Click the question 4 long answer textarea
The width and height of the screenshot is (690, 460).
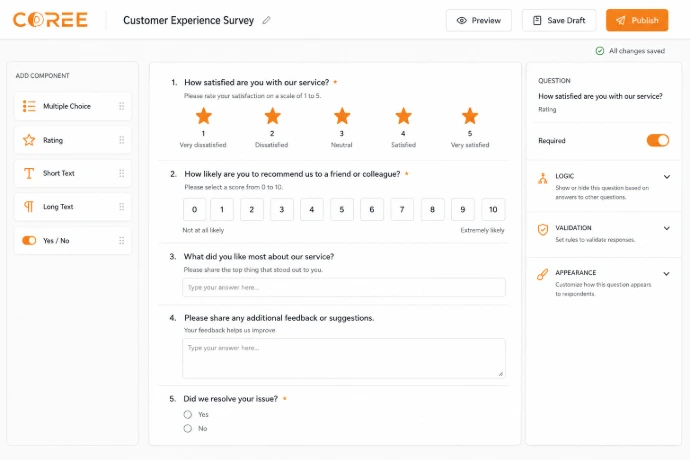[344, 358]
